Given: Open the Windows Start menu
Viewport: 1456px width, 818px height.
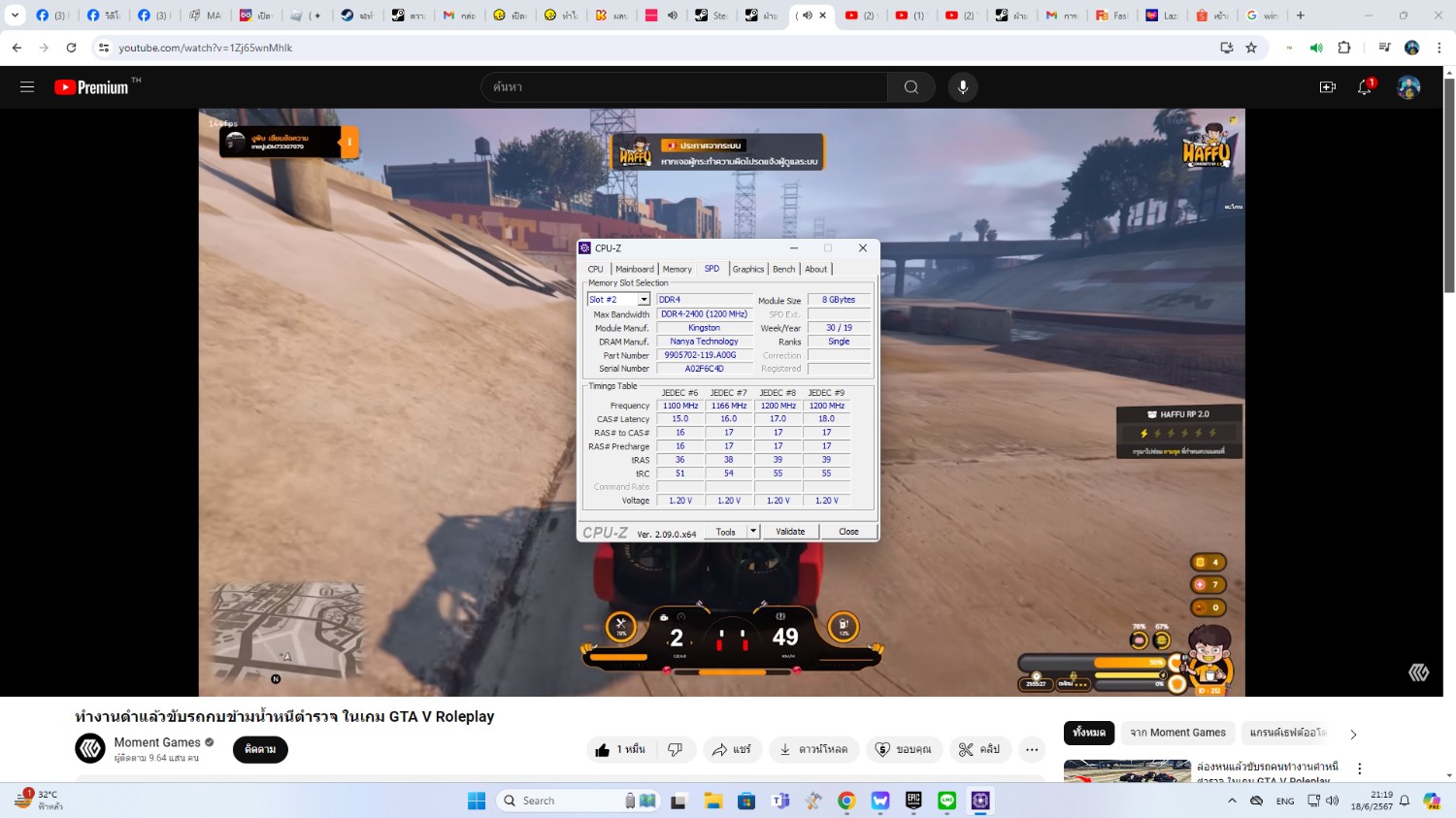Looking at the screenshot, I should point(477,801).
